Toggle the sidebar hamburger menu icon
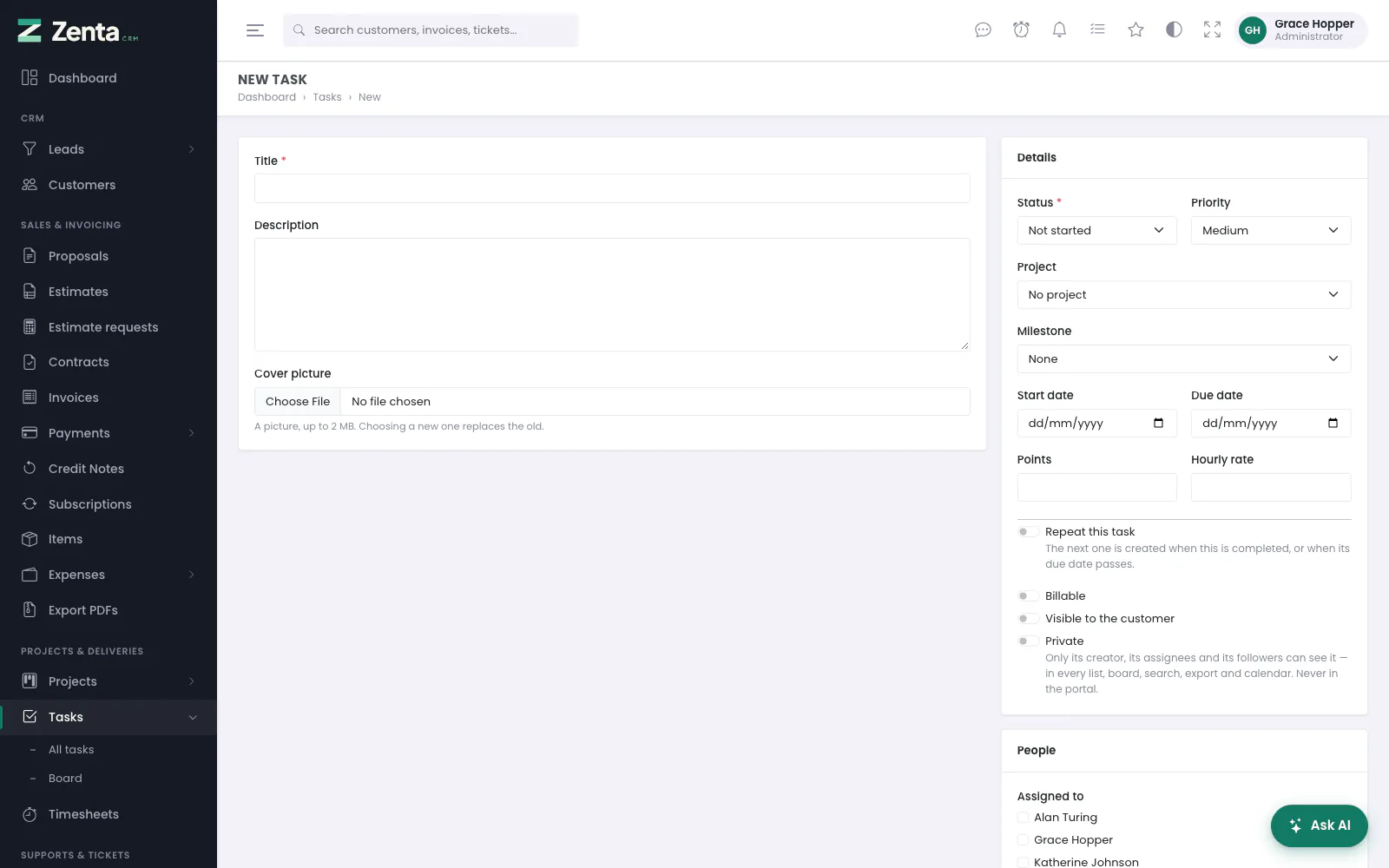 [x=255, y=30]
